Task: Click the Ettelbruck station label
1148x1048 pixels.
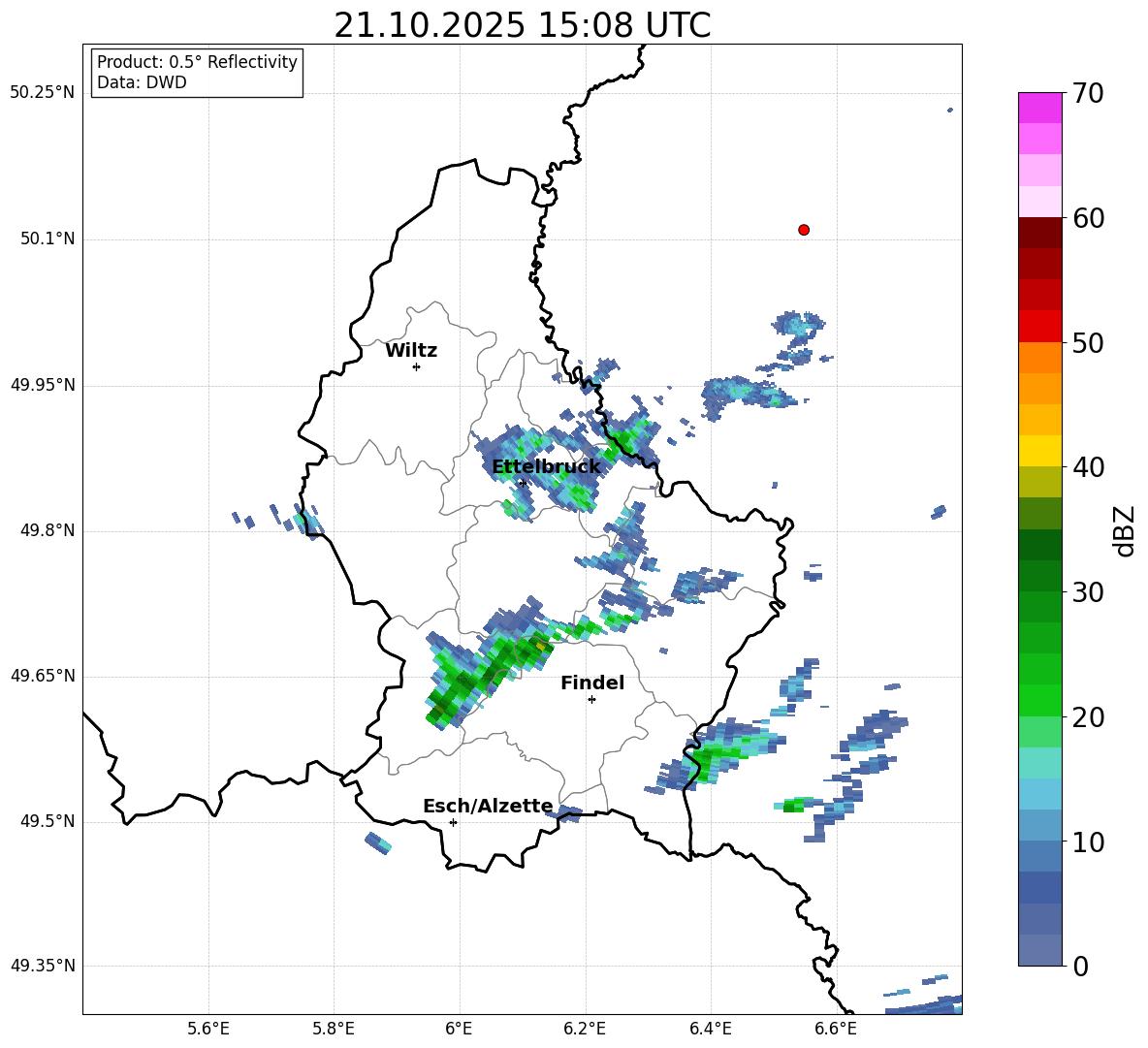Action: click(546, 467)
